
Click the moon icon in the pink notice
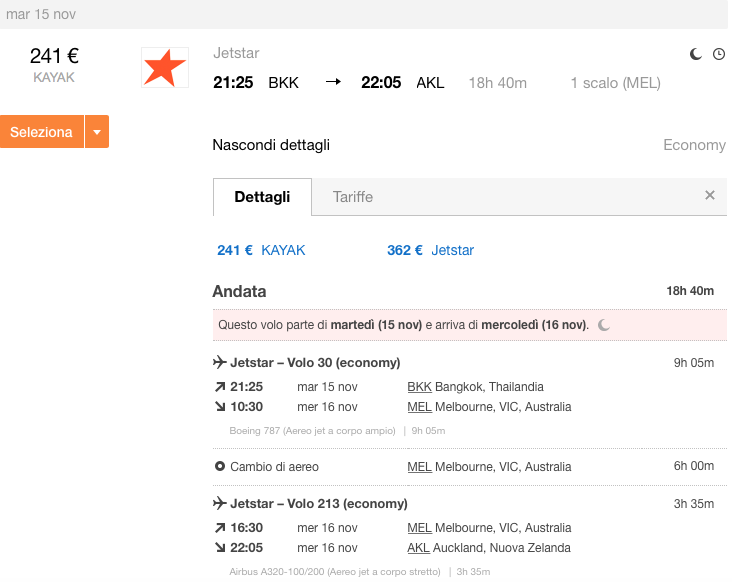(x=604, y=325)
